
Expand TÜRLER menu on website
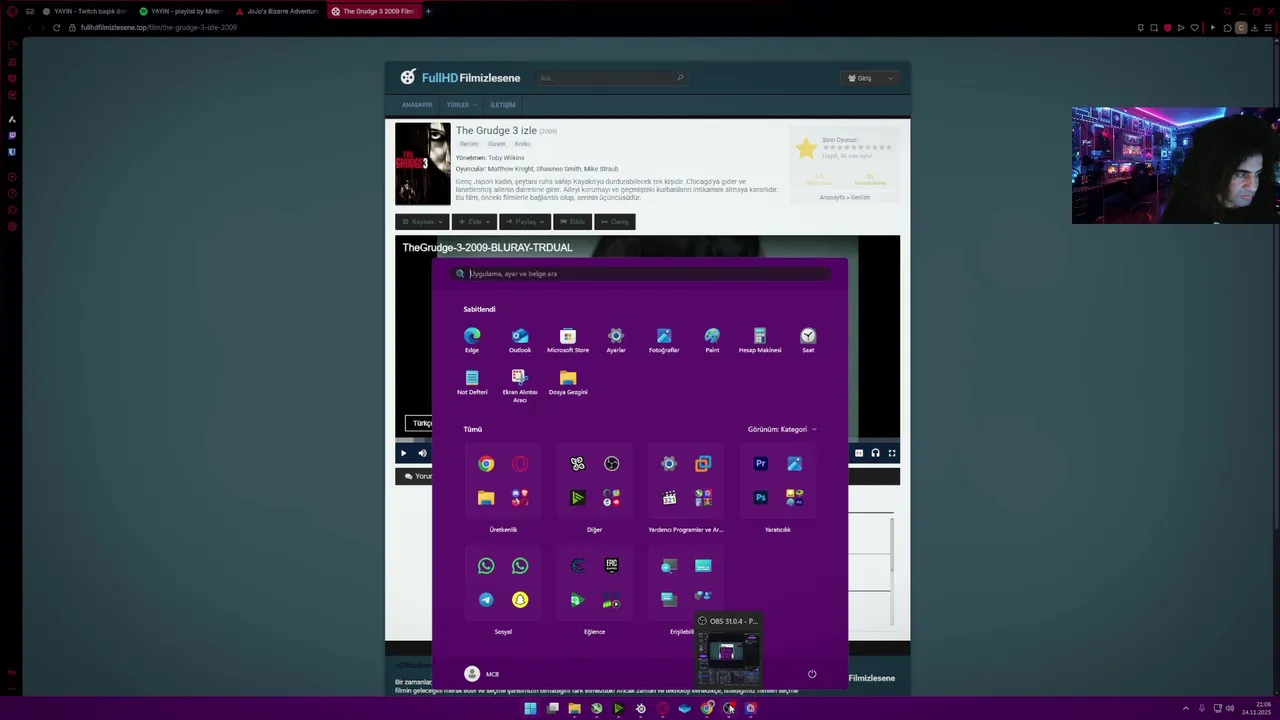pyautogui.click(x=461, y=105)
